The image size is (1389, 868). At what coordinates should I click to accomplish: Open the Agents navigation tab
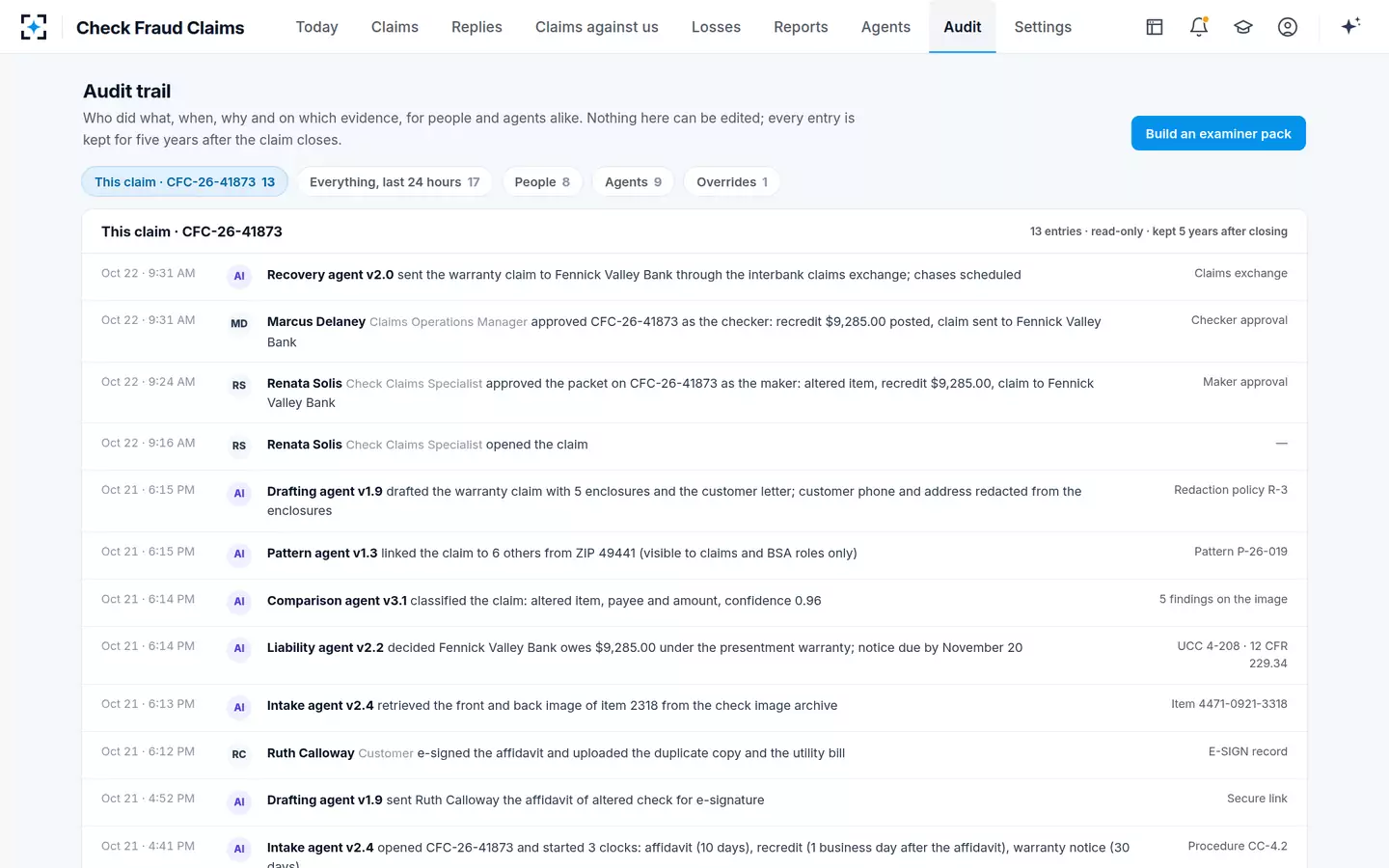pyautogui.click(x=885, y=27)
